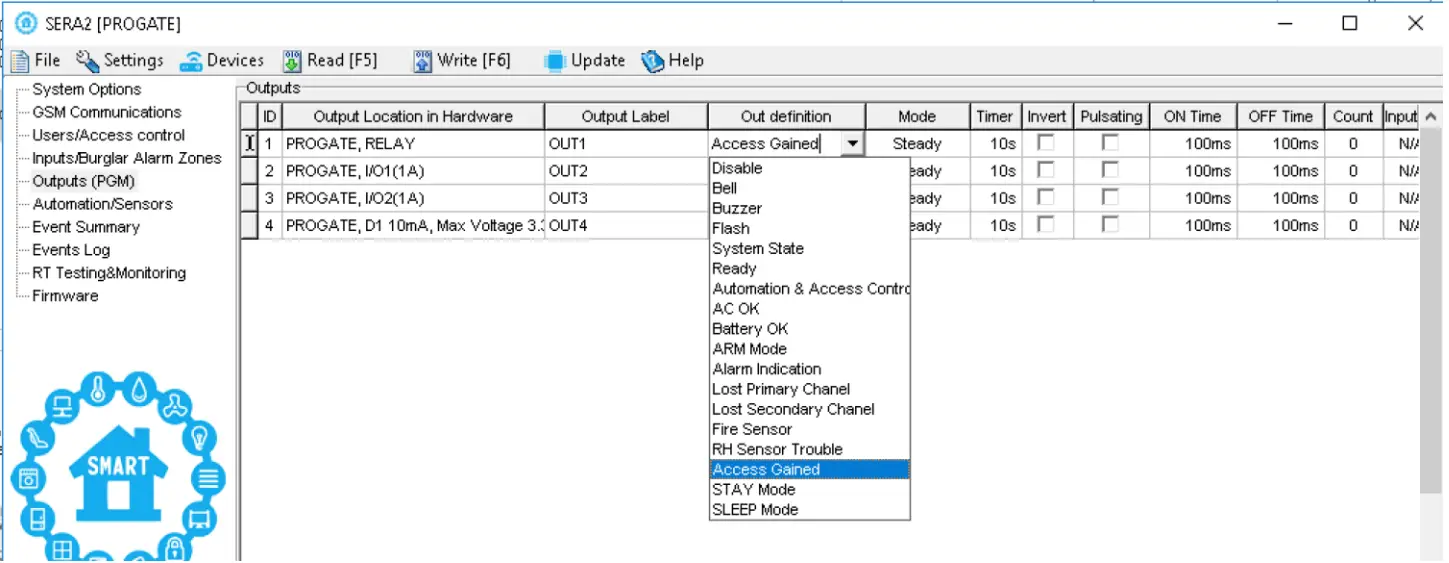Choose Lost Secondary Chanel option
1449x563 pixels.
coord(809,409)
